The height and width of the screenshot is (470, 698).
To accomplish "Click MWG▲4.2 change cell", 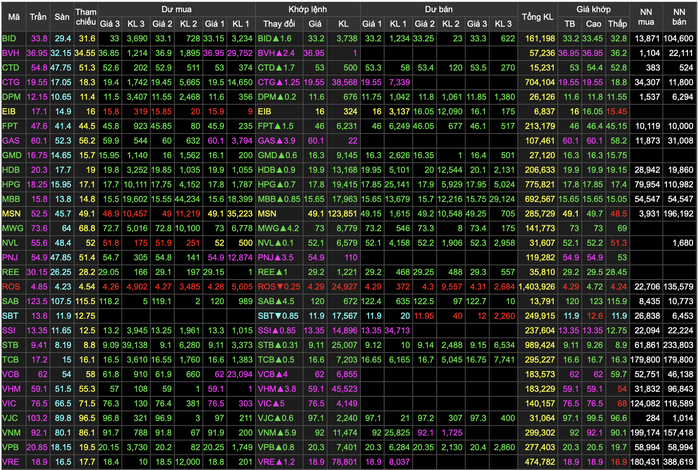I will coord(278,228).
